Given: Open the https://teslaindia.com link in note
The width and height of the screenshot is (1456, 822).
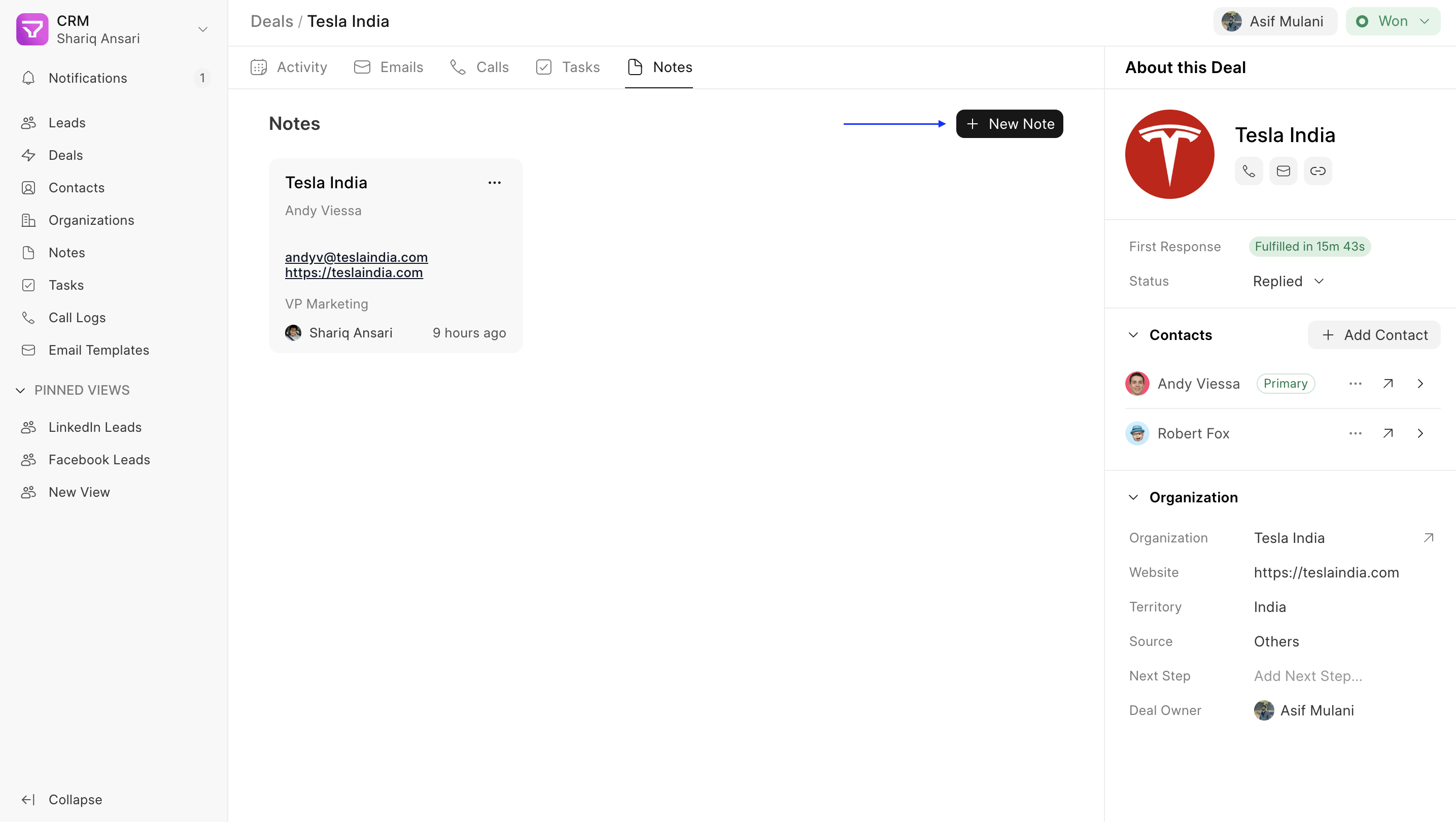Looking at the screenshot, I should tap(354, 272).
